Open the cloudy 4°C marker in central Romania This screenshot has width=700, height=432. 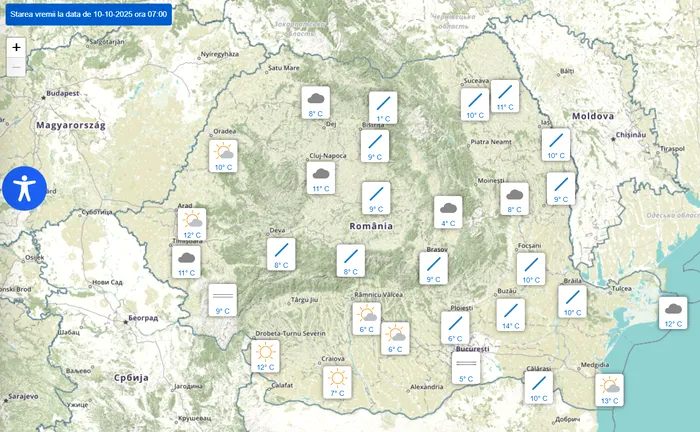[449, 212]
